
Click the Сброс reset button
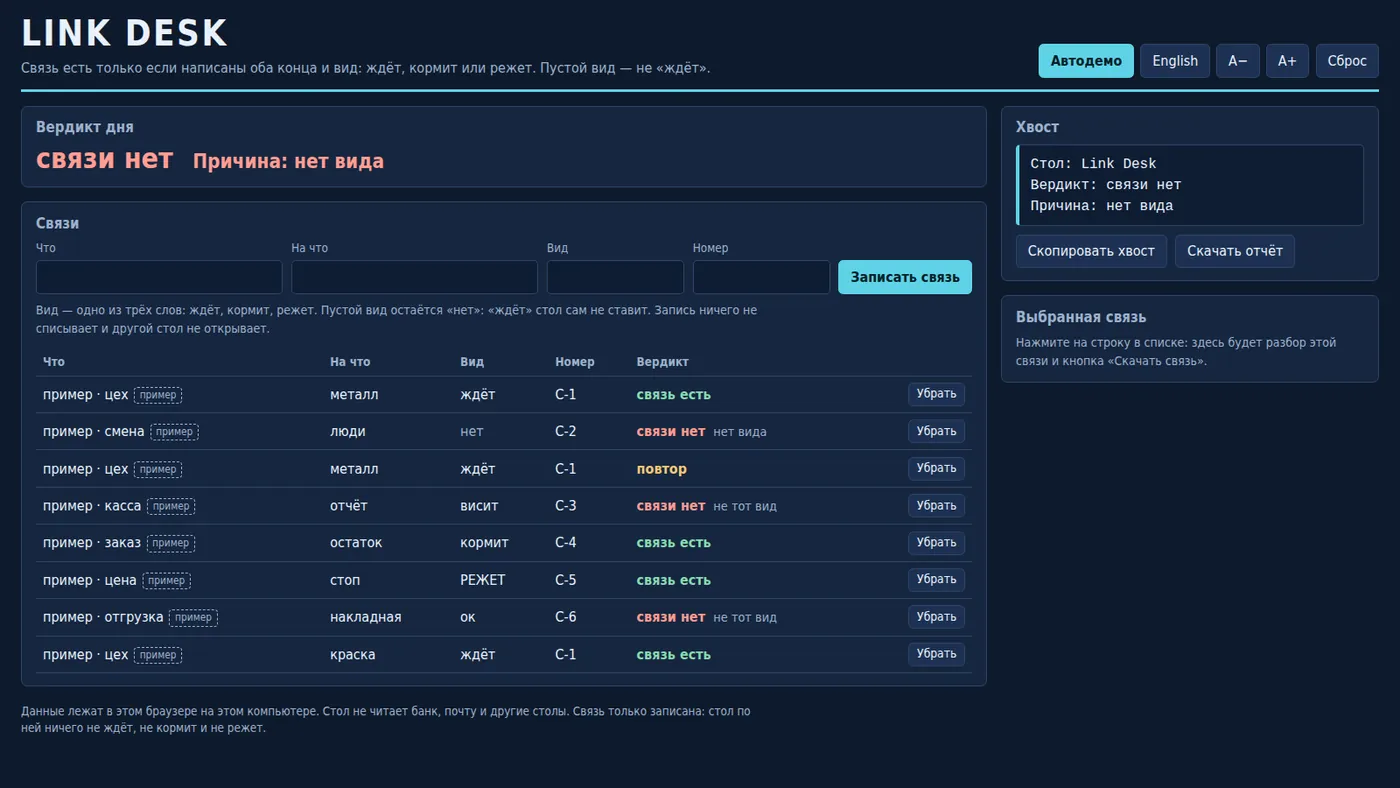tap(1347, 61)
